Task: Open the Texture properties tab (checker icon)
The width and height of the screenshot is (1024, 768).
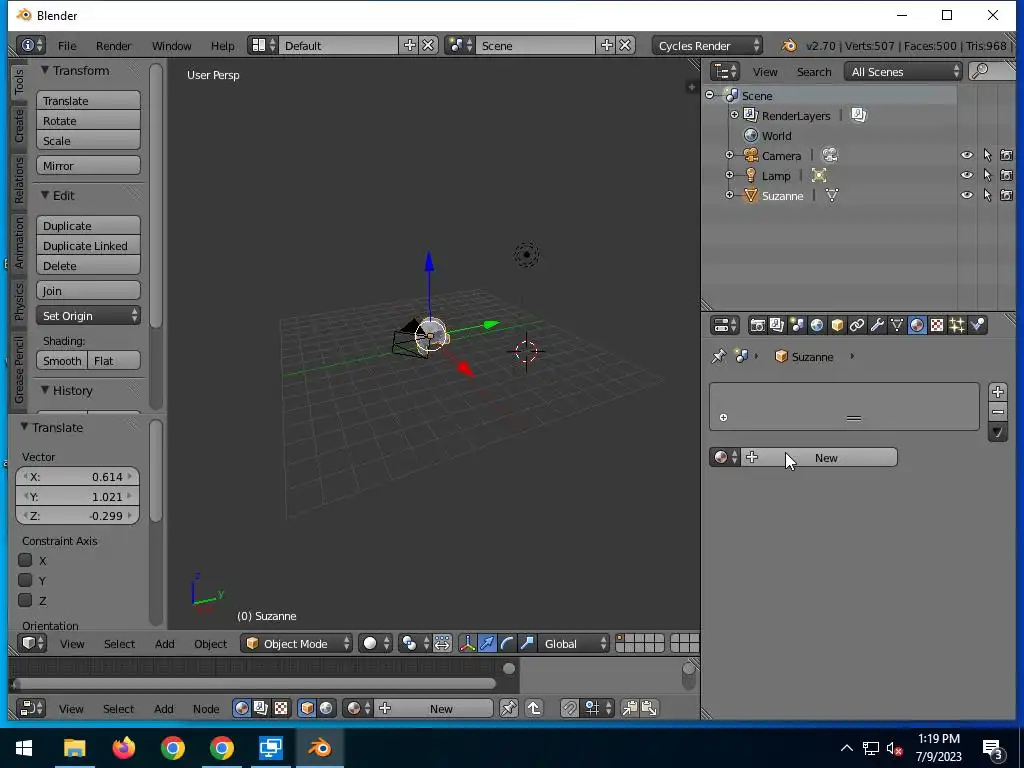Action: (937, 325)
